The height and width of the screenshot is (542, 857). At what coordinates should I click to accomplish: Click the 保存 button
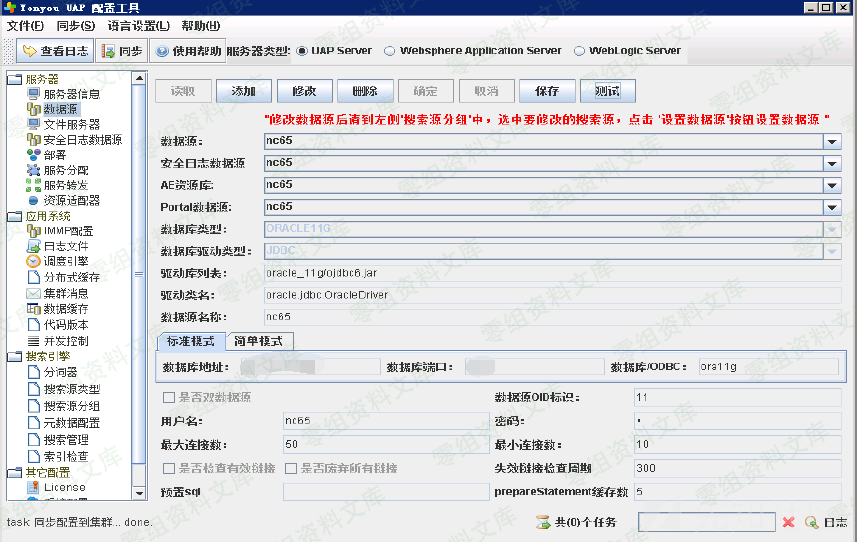click(x=547, y=91)
